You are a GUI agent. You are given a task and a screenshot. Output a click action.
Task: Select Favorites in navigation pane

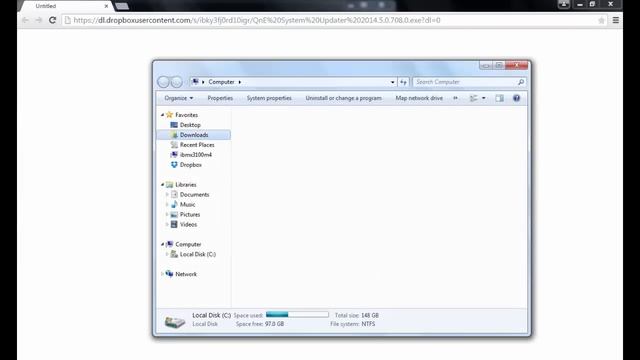click(187, 115)
